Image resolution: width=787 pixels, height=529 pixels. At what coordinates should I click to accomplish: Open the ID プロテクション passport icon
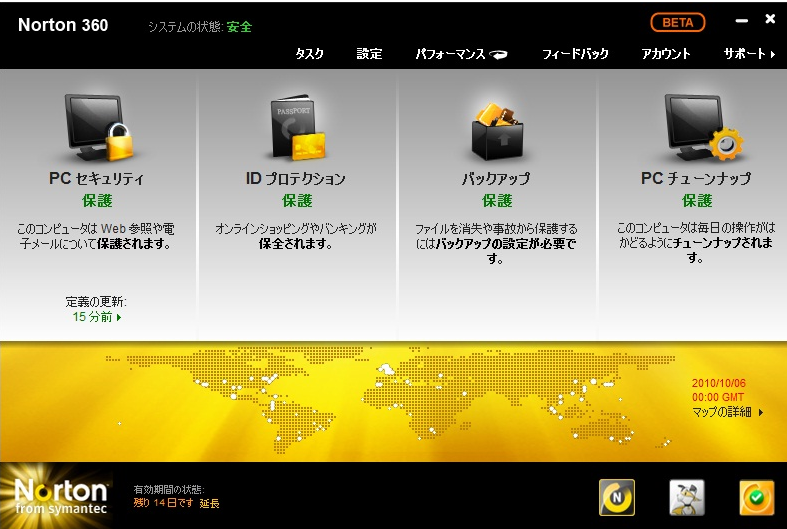click(x=298, y=127)
